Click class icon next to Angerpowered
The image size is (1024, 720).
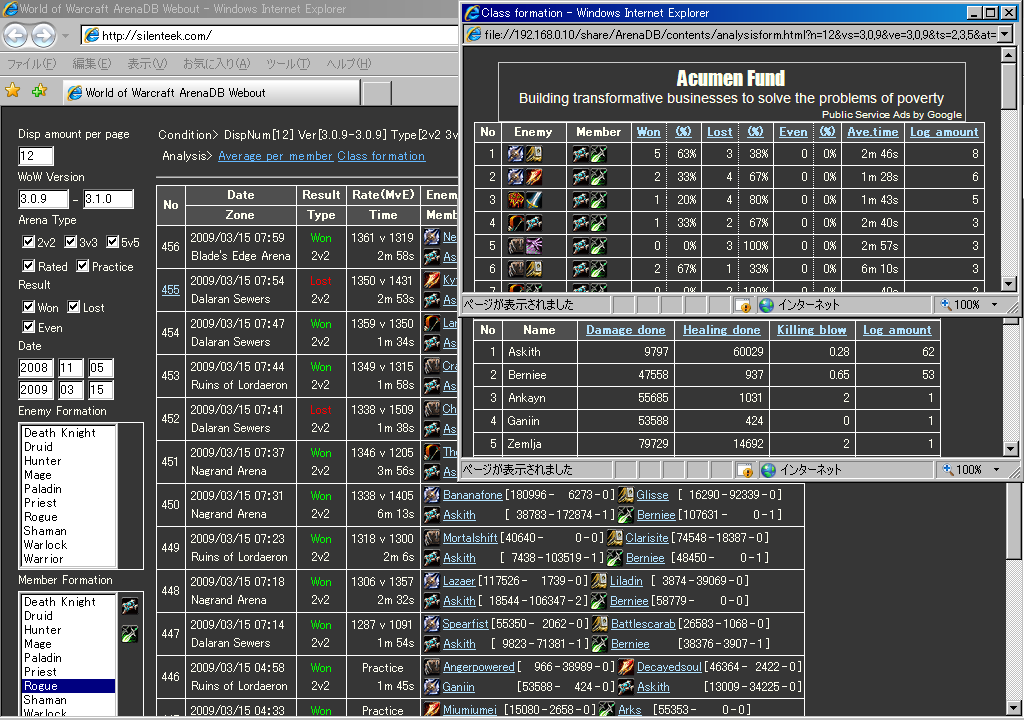coord(432,666)
